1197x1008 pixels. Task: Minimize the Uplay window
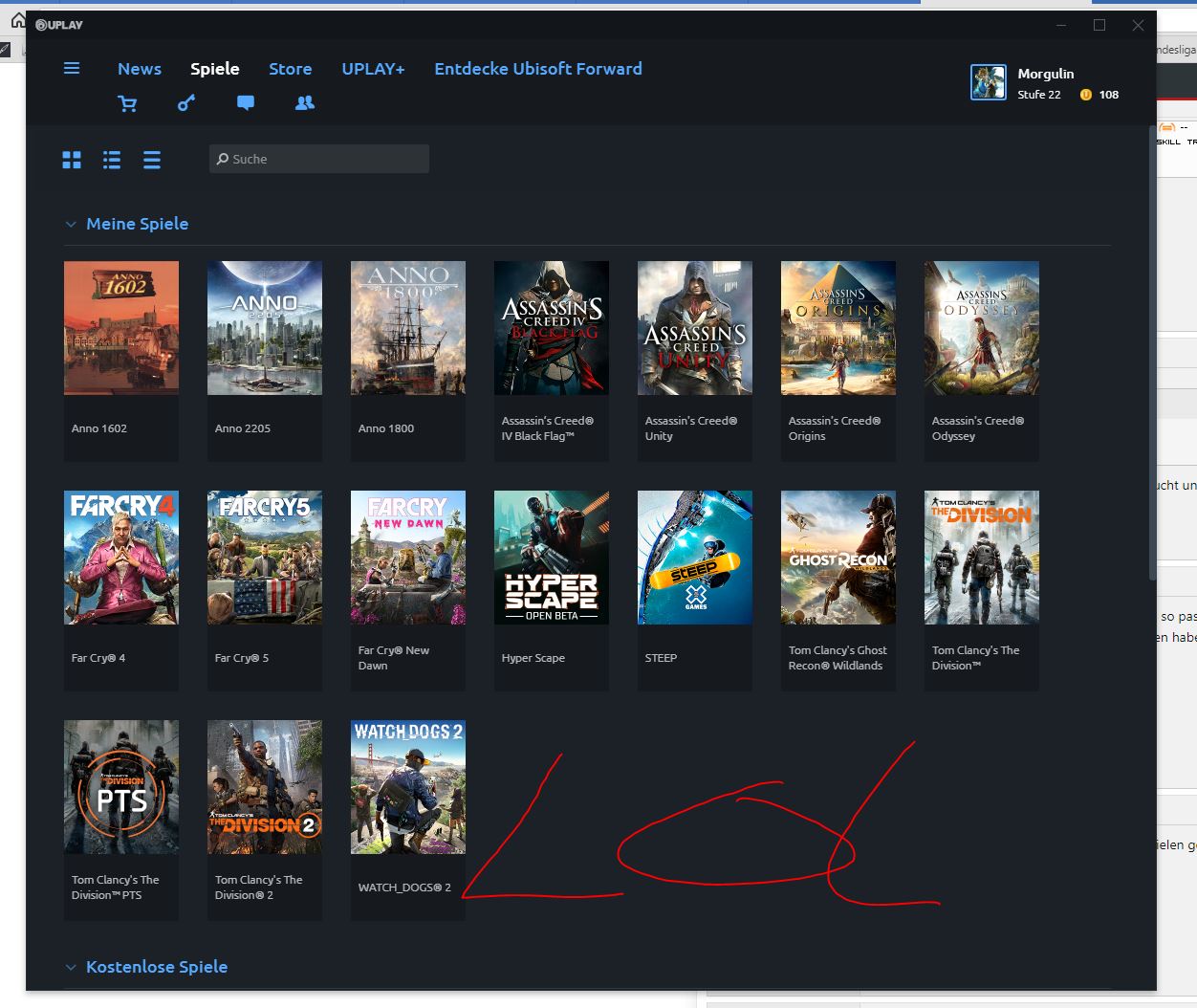tap(1061, 25)
